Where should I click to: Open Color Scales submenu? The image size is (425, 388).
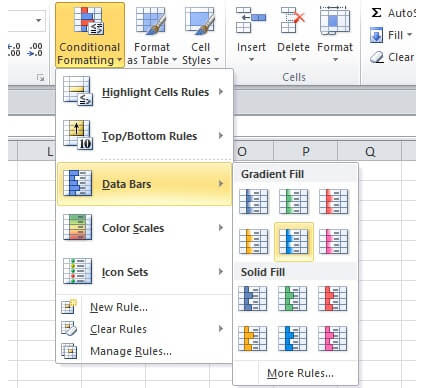(x=144, y=228)
